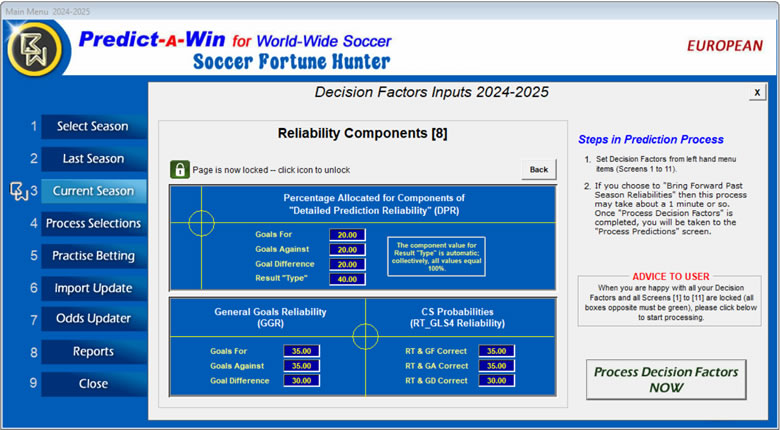Click Process Decision Factors NOW
Image resolution: width=780 pixels, height=430 pixels.
[x=667, y=380]
